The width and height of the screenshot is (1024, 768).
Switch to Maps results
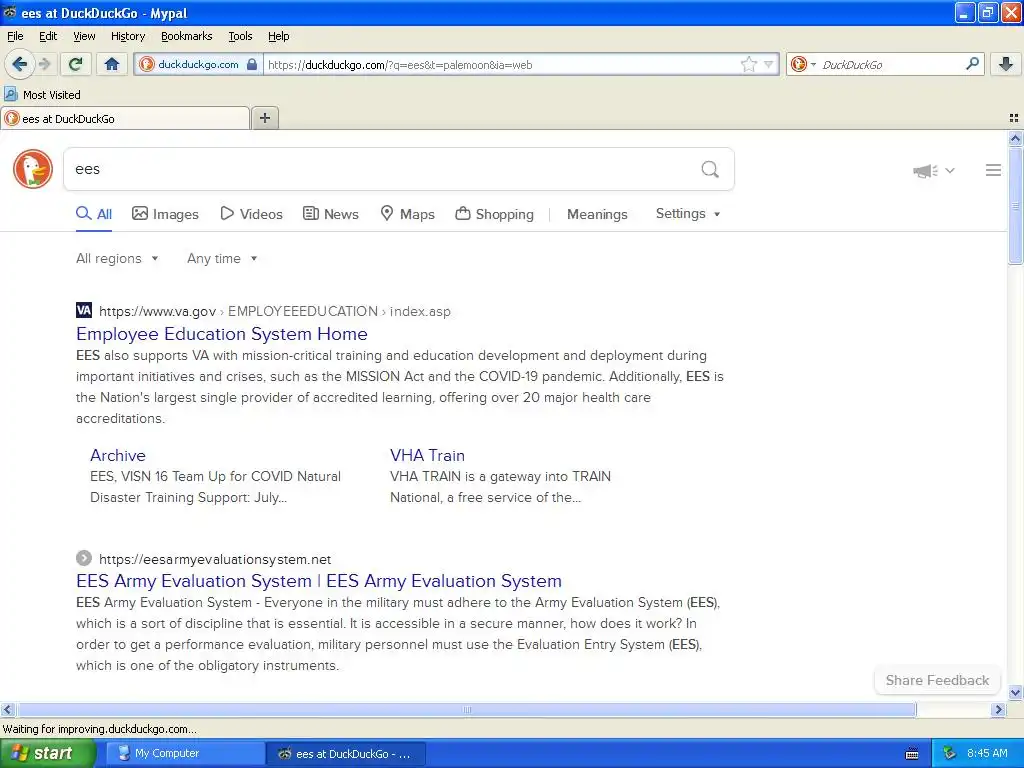coord(408,214)
